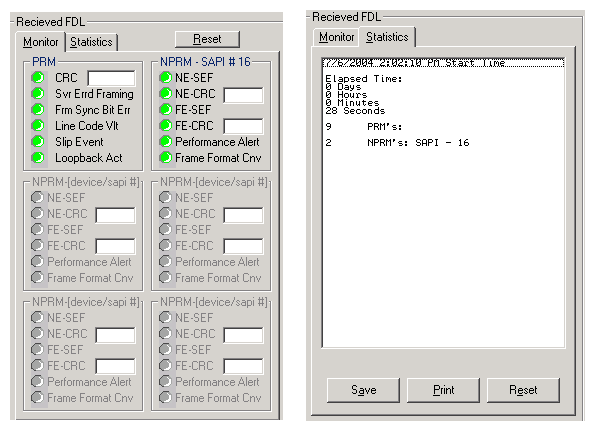Select the Start Time line in statistics box
Screen dimensions: 597x433
click(x=443, y=63)
